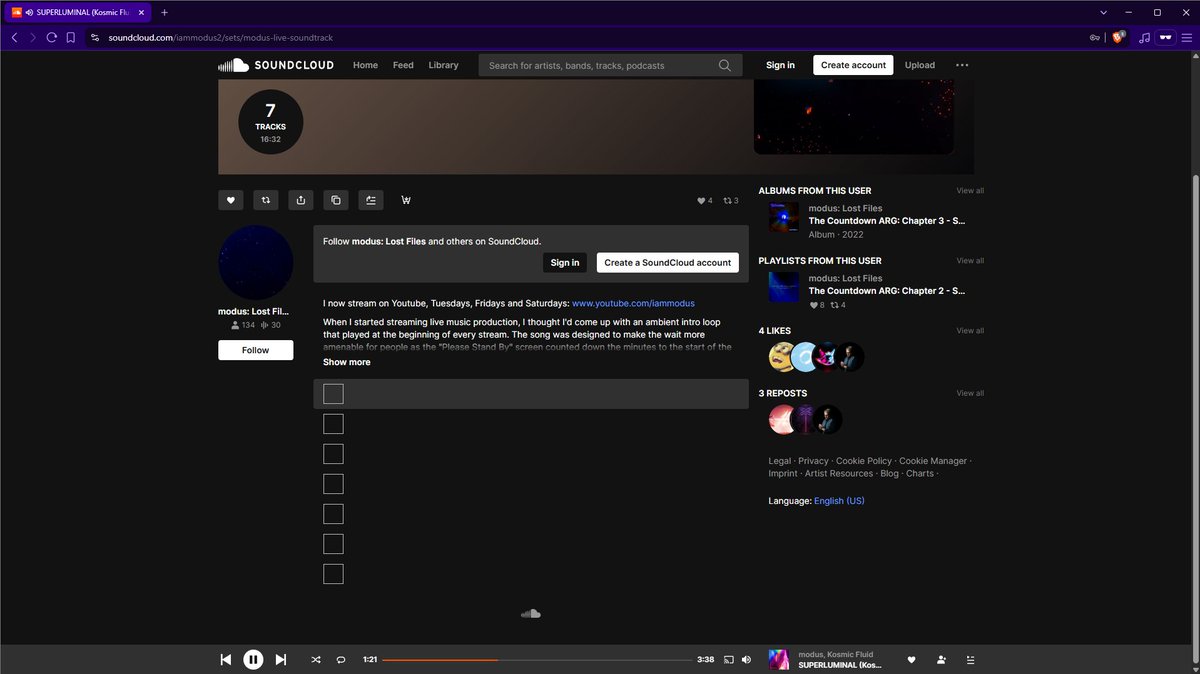Viewport: 1200px width, 674px height.
Task: Add playlist to Next up queue
Action: 371,200
